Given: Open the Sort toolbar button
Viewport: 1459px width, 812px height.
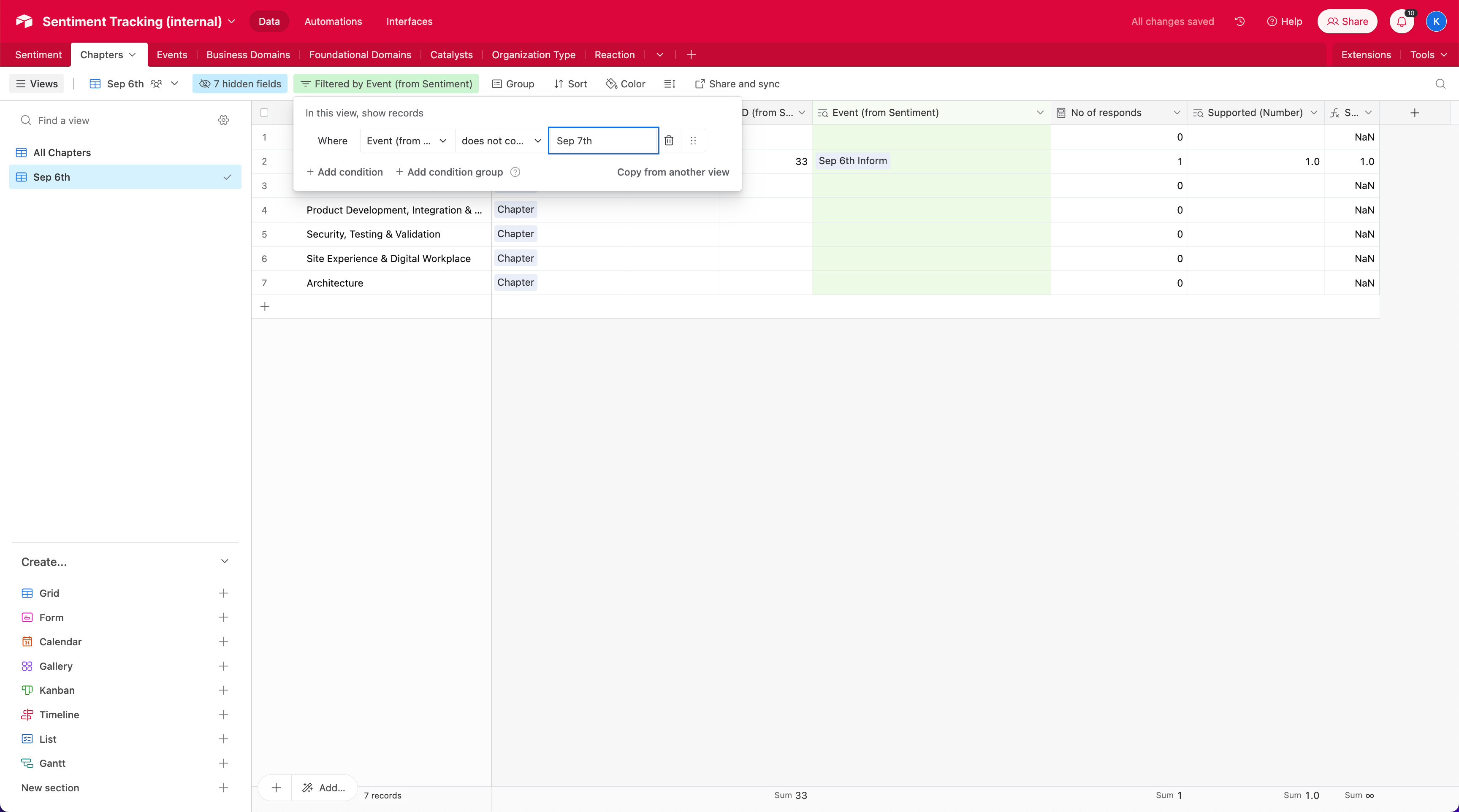Looking at the screenshot, I should pyautogui.click(x=570, y=84).
